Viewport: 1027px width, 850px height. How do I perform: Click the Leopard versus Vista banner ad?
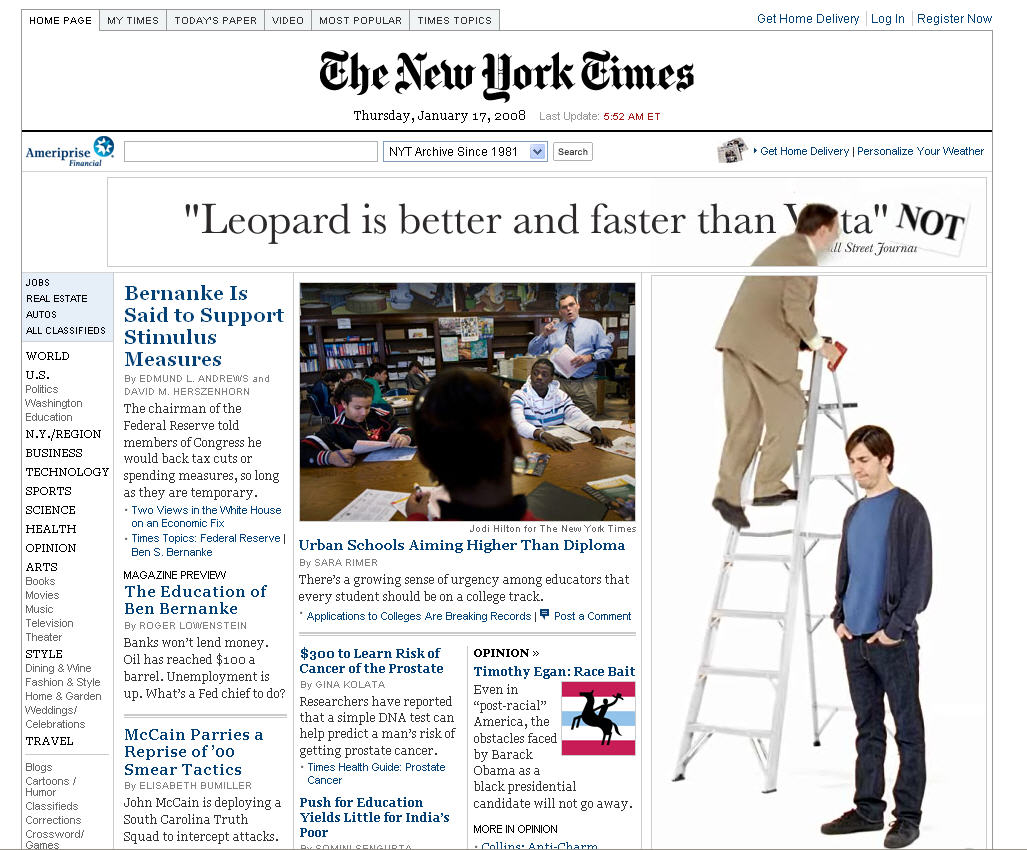point(547,222)
